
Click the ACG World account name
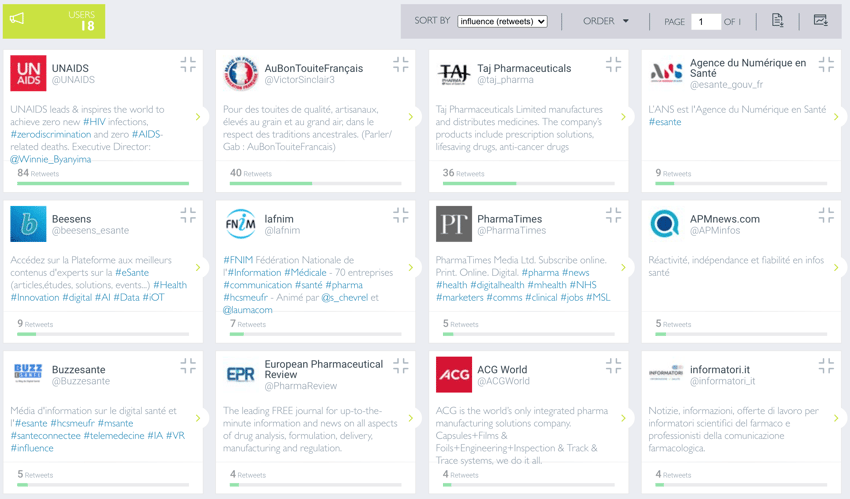click(502, 370)
